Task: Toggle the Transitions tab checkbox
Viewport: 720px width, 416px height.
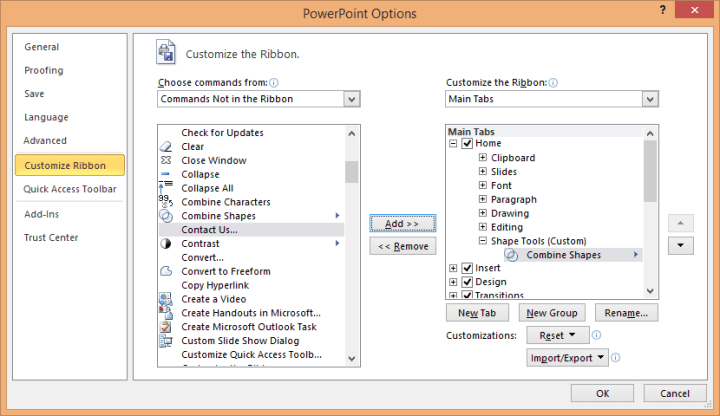Action: (x=467, y=295)
